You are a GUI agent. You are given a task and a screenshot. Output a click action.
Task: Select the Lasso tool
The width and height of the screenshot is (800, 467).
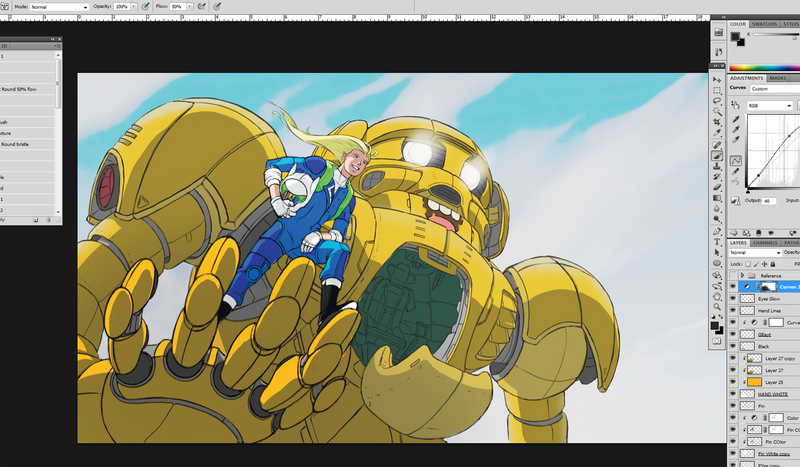click(717, 101)
